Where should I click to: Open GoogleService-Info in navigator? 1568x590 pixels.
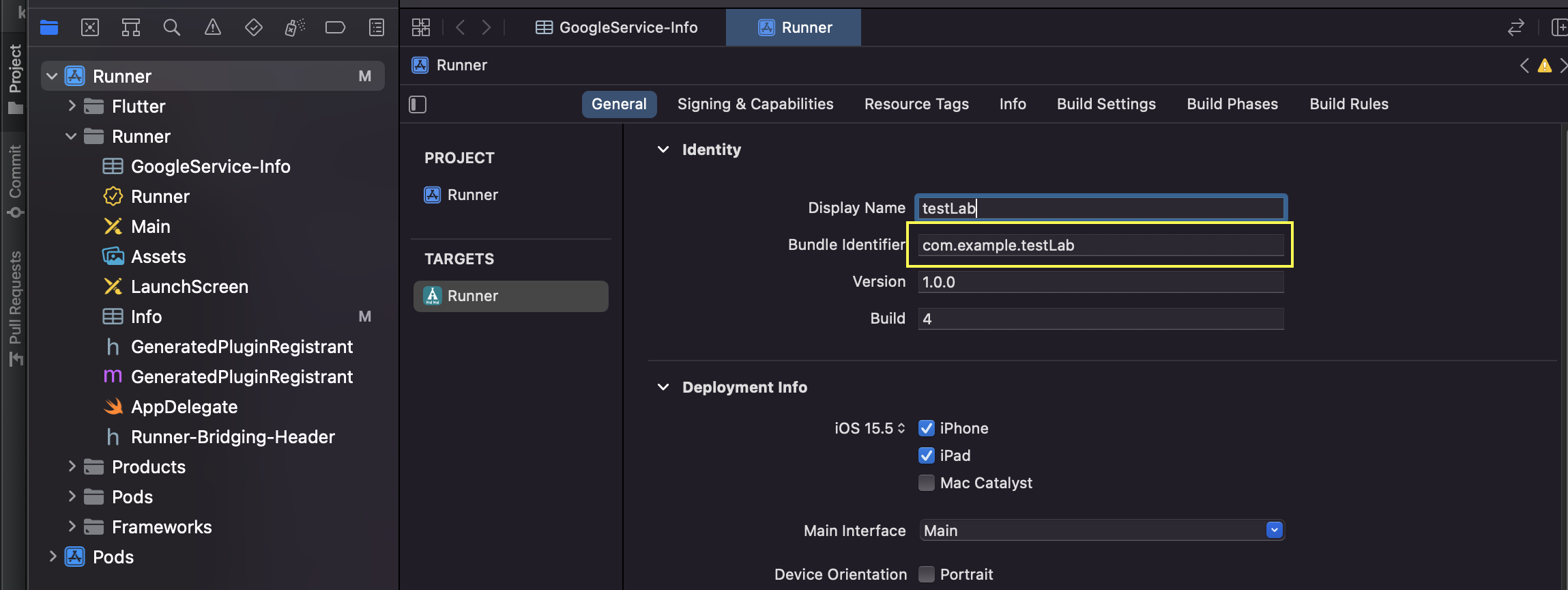point(197,167)
